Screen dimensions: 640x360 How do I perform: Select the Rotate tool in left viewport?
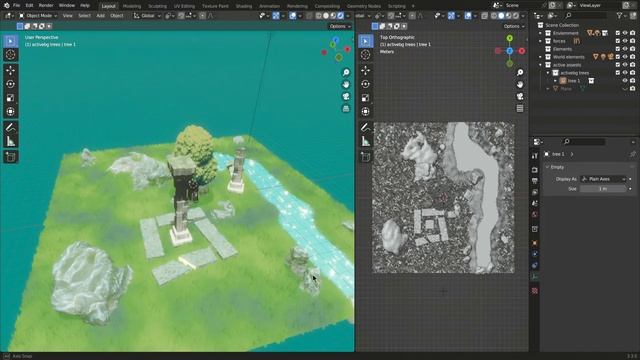[11, 84]
